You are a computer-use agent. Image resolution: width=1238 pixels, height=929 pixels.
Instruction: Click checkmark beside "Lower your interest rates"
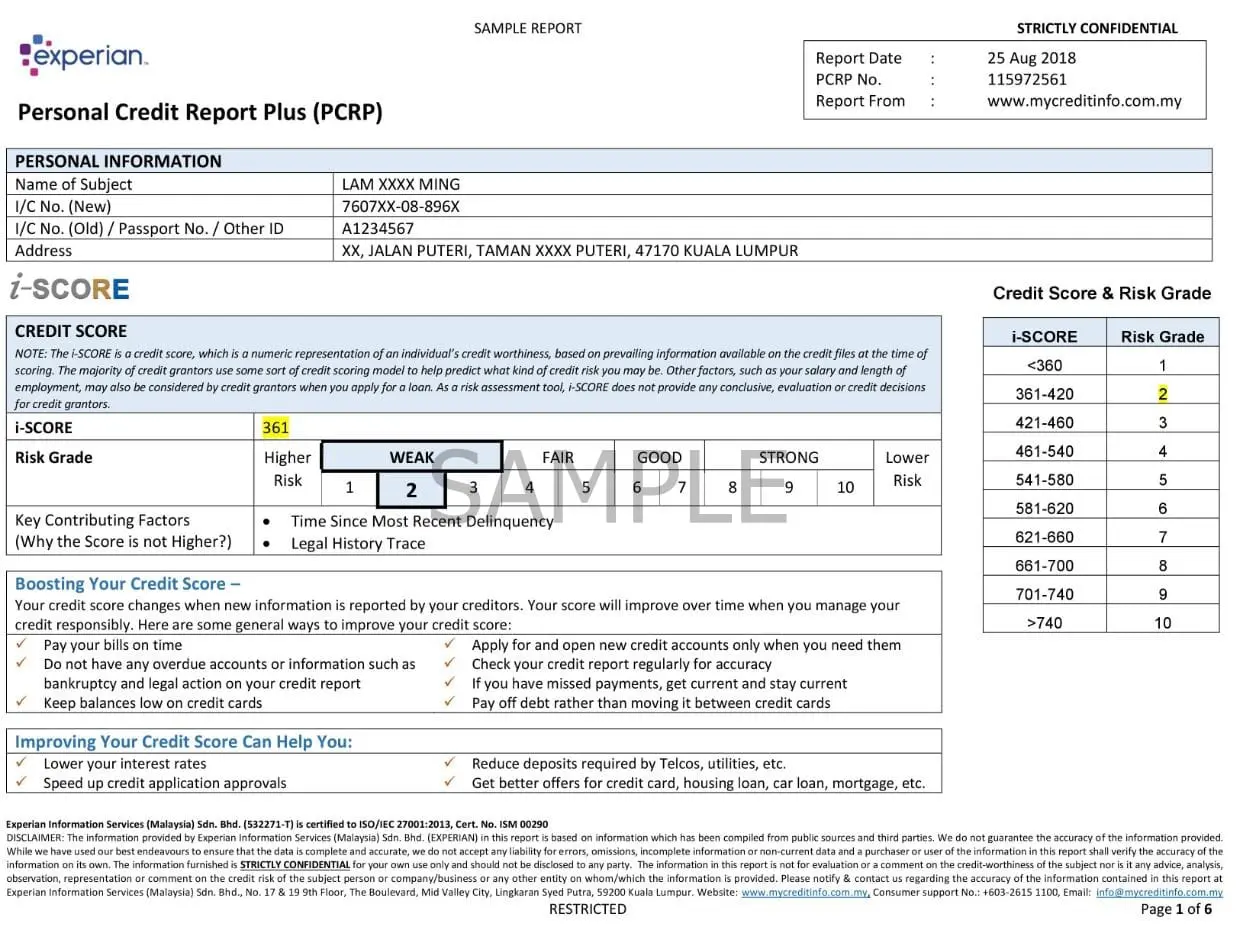22,763
